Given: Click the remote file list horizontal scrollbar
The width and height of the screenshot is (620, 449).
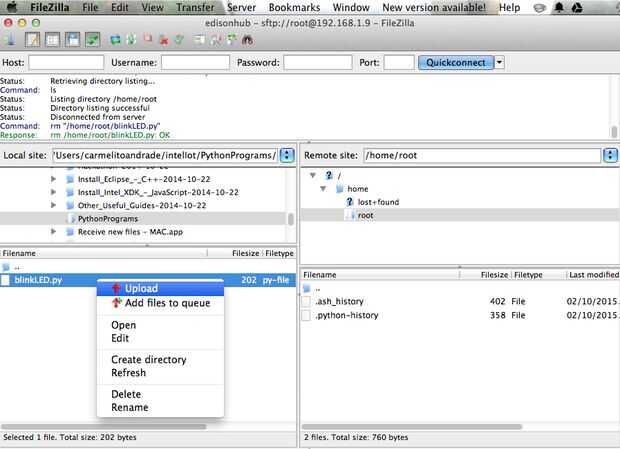Looking at the screenshot, I should click(x=412, y=426).
